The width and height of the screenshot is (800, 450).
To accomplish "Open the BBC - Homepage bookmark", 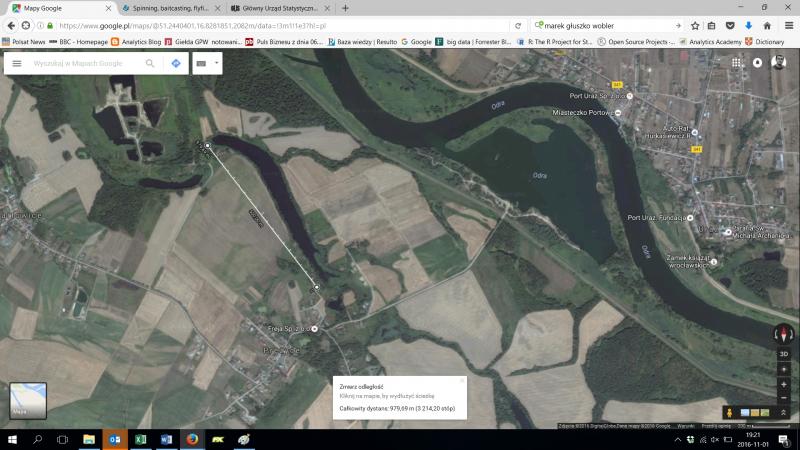I will point(79,42).
